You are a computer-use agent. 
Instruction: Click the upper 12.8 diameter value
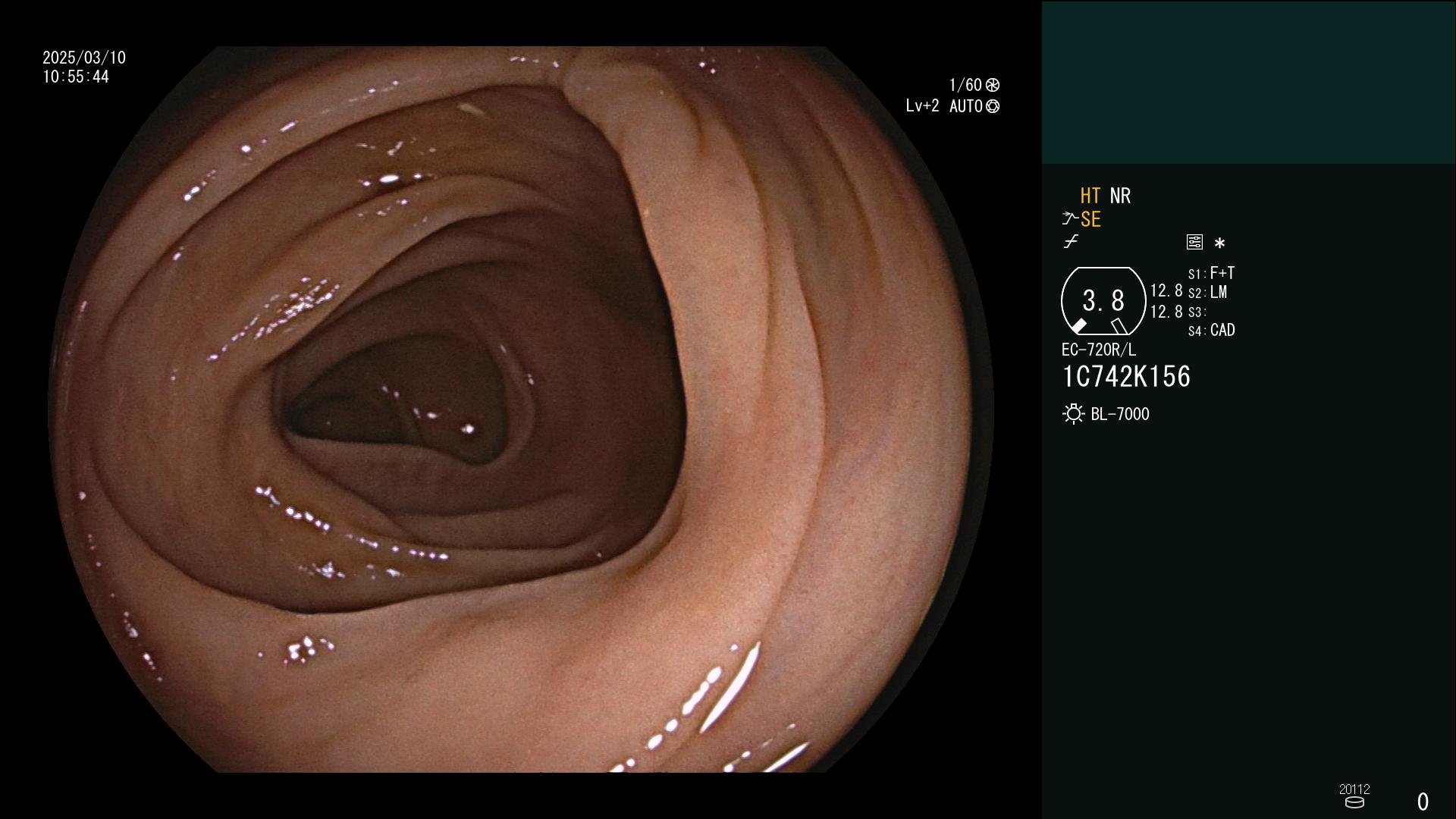[x=1166, y=291]
